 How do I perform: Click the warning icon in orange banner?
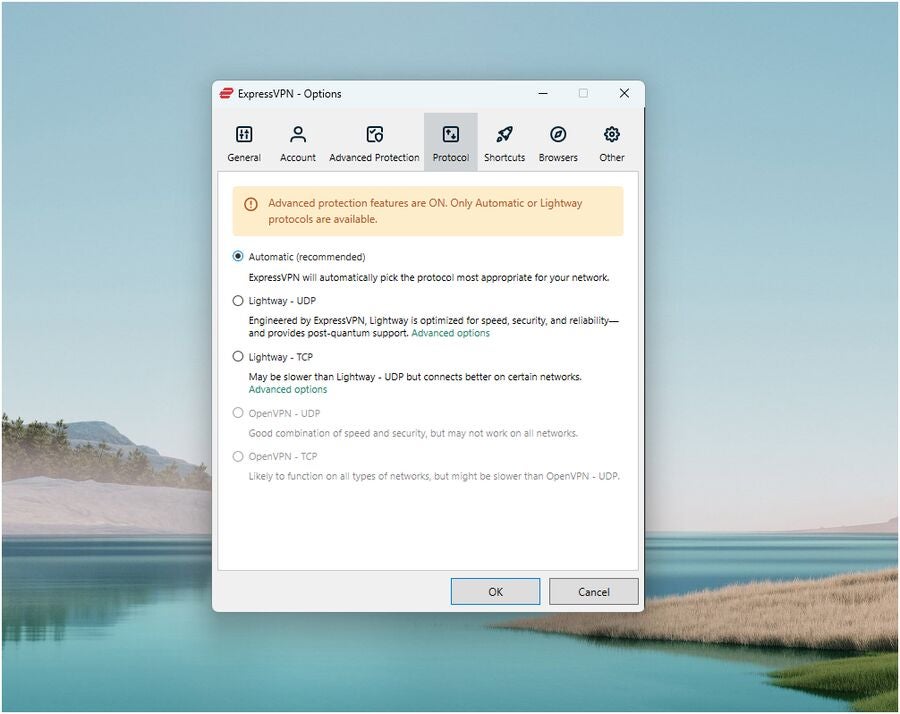click(251, 204)
